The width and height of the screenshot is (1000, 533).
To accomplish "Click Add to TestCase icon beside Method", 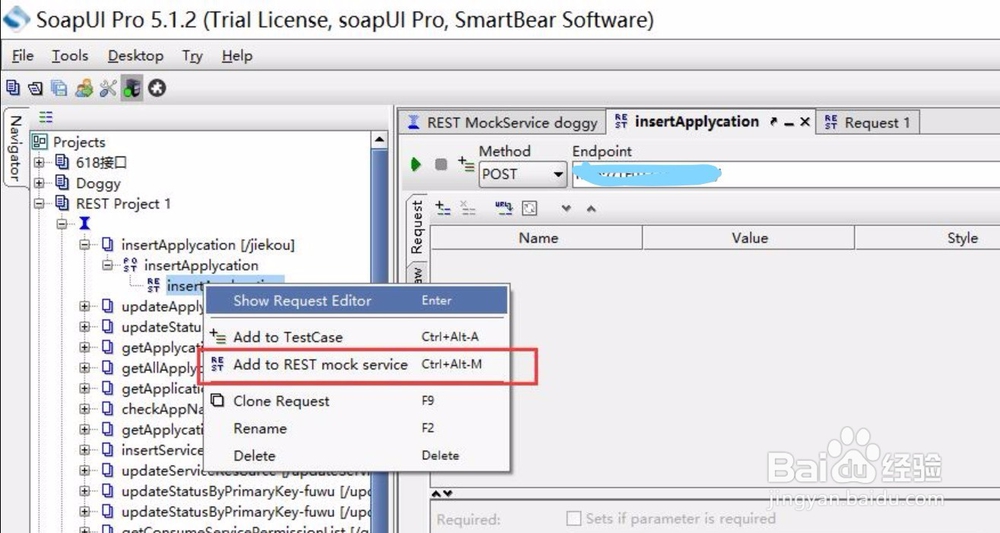I will 466,164.
